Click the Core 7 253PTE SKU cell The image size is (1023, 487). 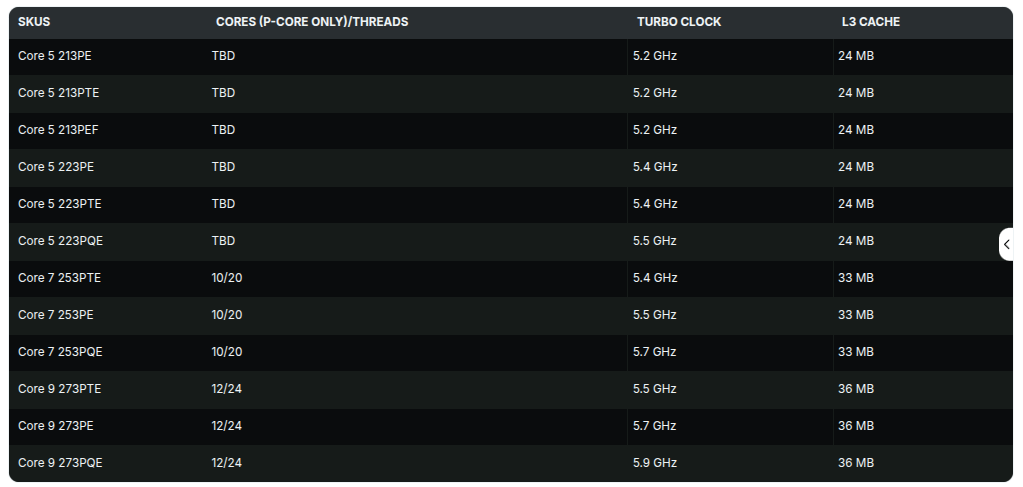[60, 278]
